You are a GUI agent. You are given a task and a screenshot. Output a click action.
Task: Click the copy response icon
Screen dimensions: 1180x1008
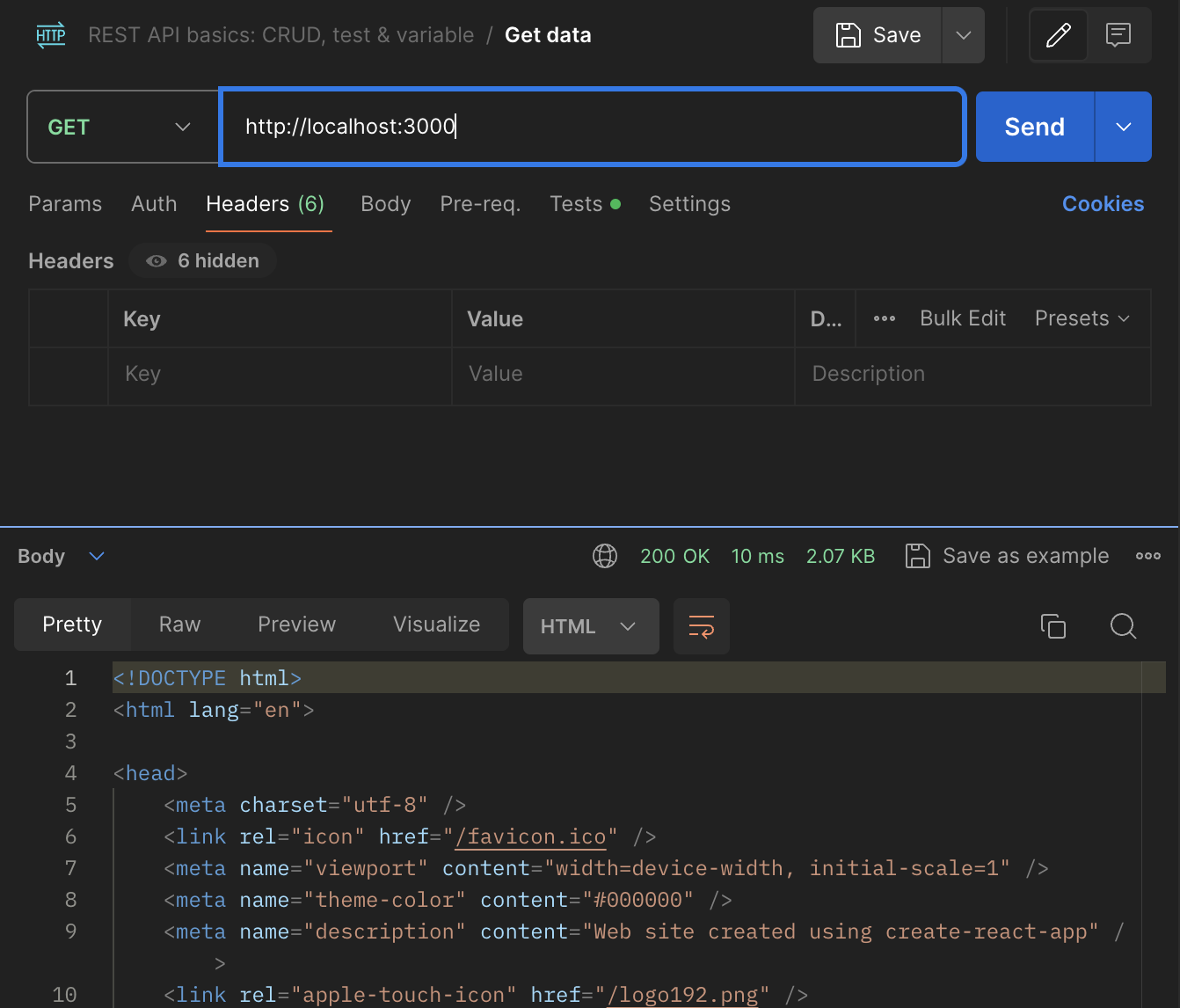click(1053, 625)
